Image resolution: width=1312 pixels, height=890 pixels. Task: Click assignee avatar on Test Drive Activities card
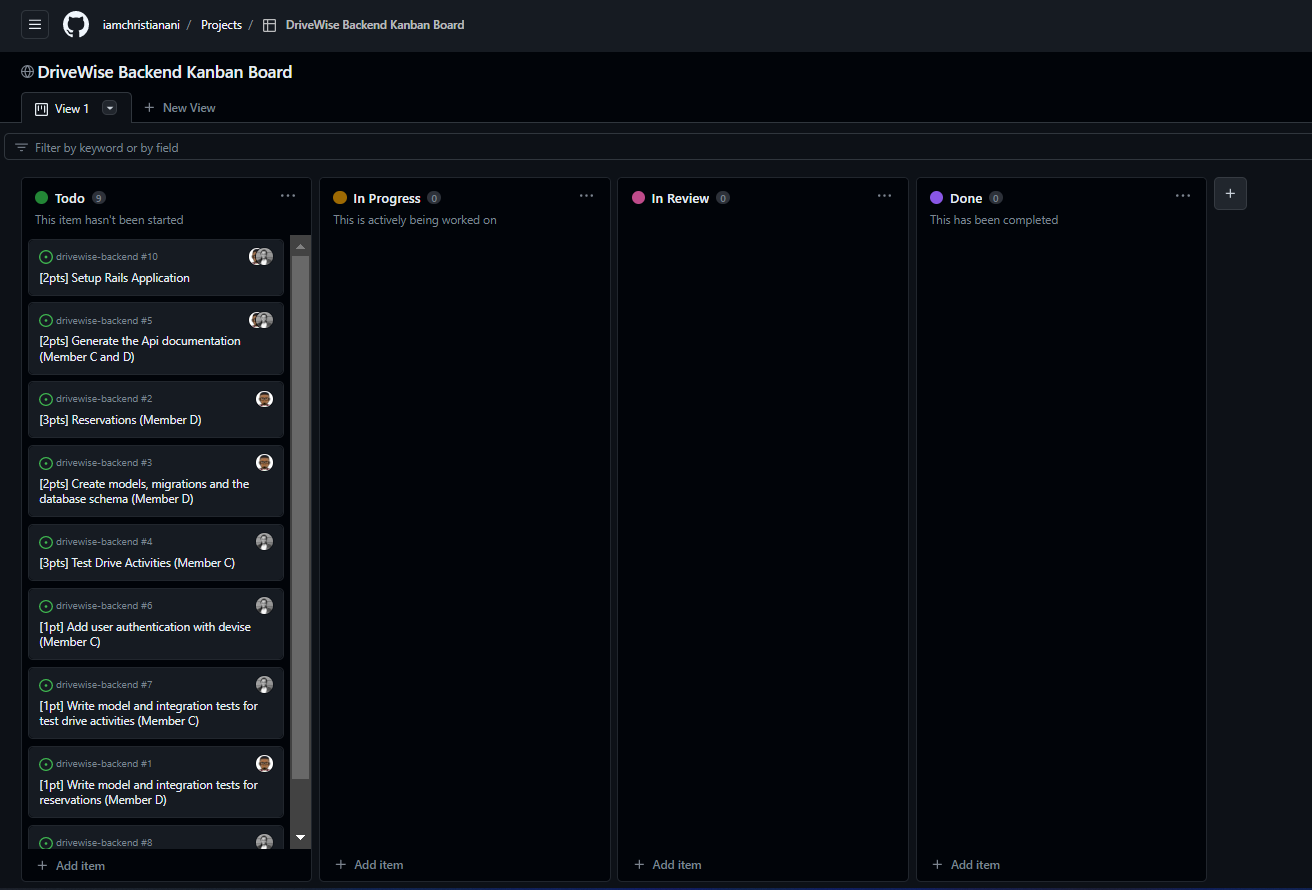point(264,541)
